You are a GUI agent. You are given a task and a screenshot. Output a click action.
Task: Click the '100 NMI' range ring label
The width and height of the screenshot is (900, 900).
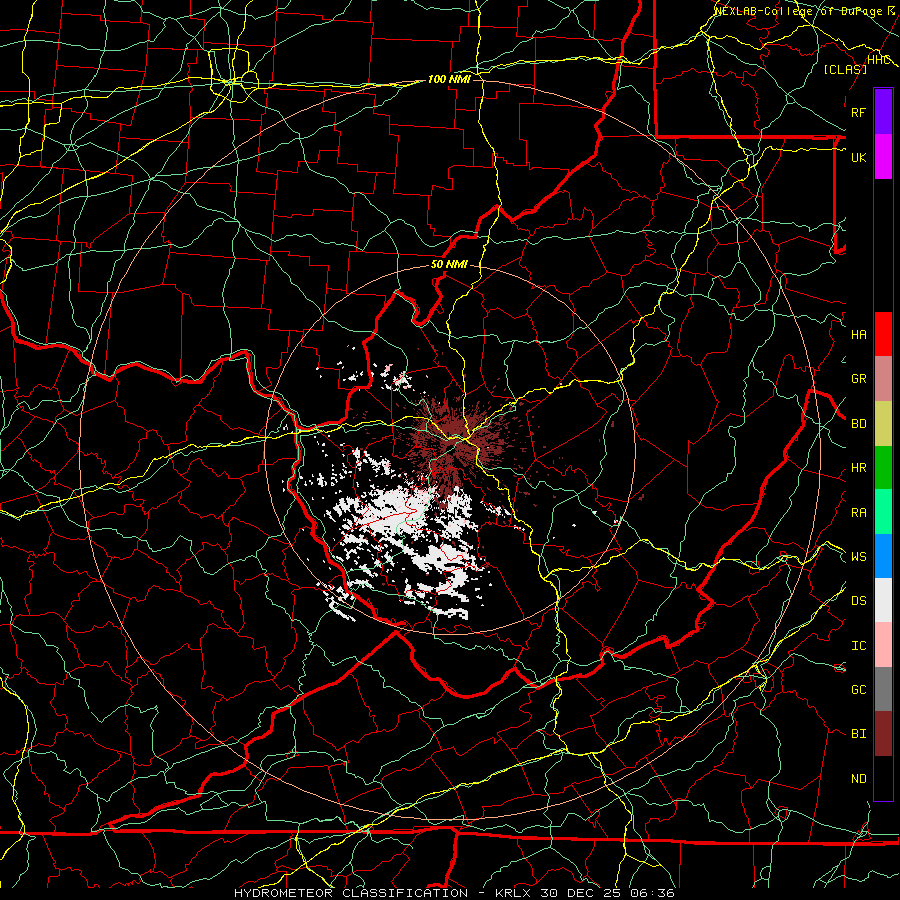click(449, 79)
